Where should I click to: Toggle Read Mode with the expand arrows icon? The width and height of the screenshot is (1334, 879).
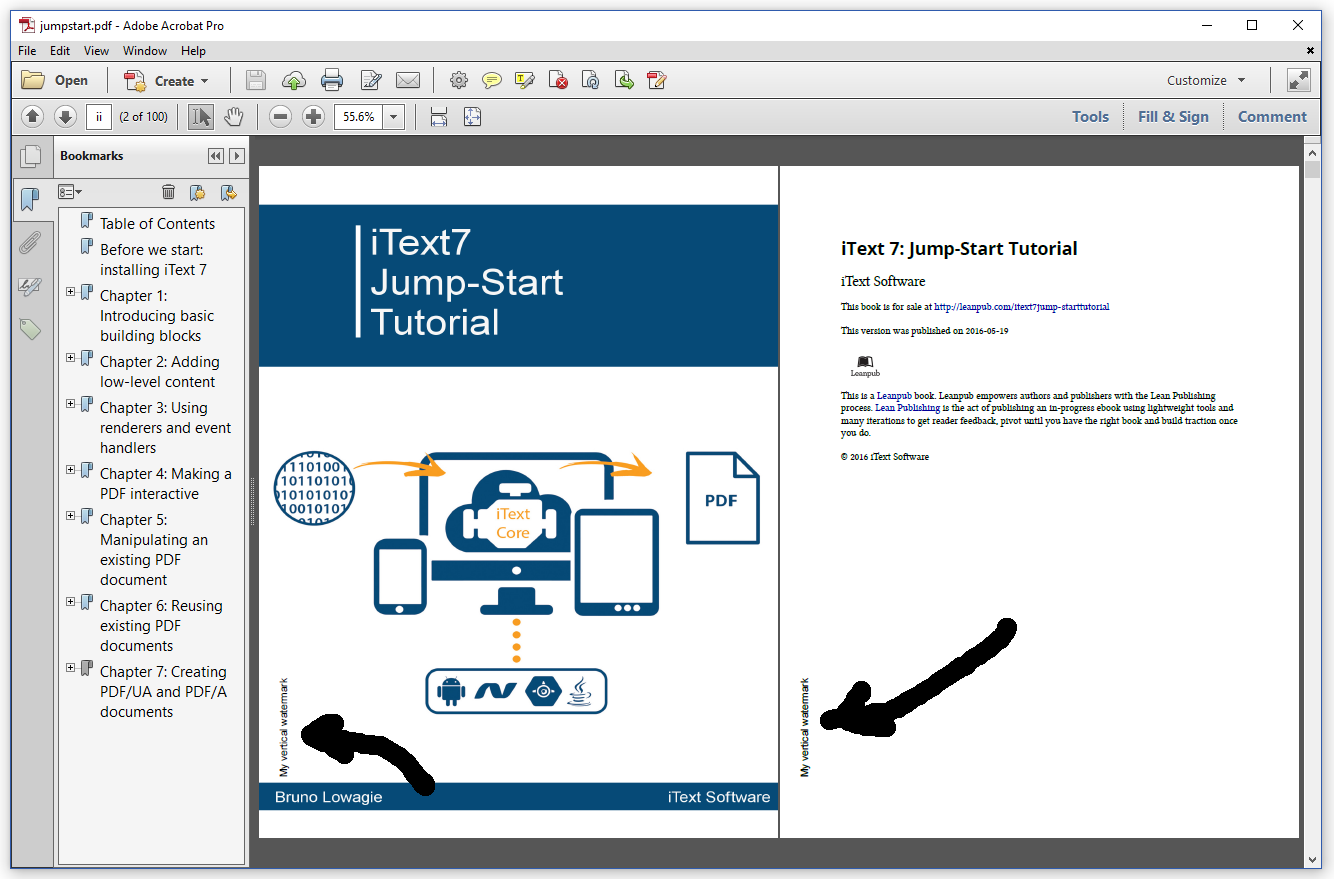(1298, 81)
